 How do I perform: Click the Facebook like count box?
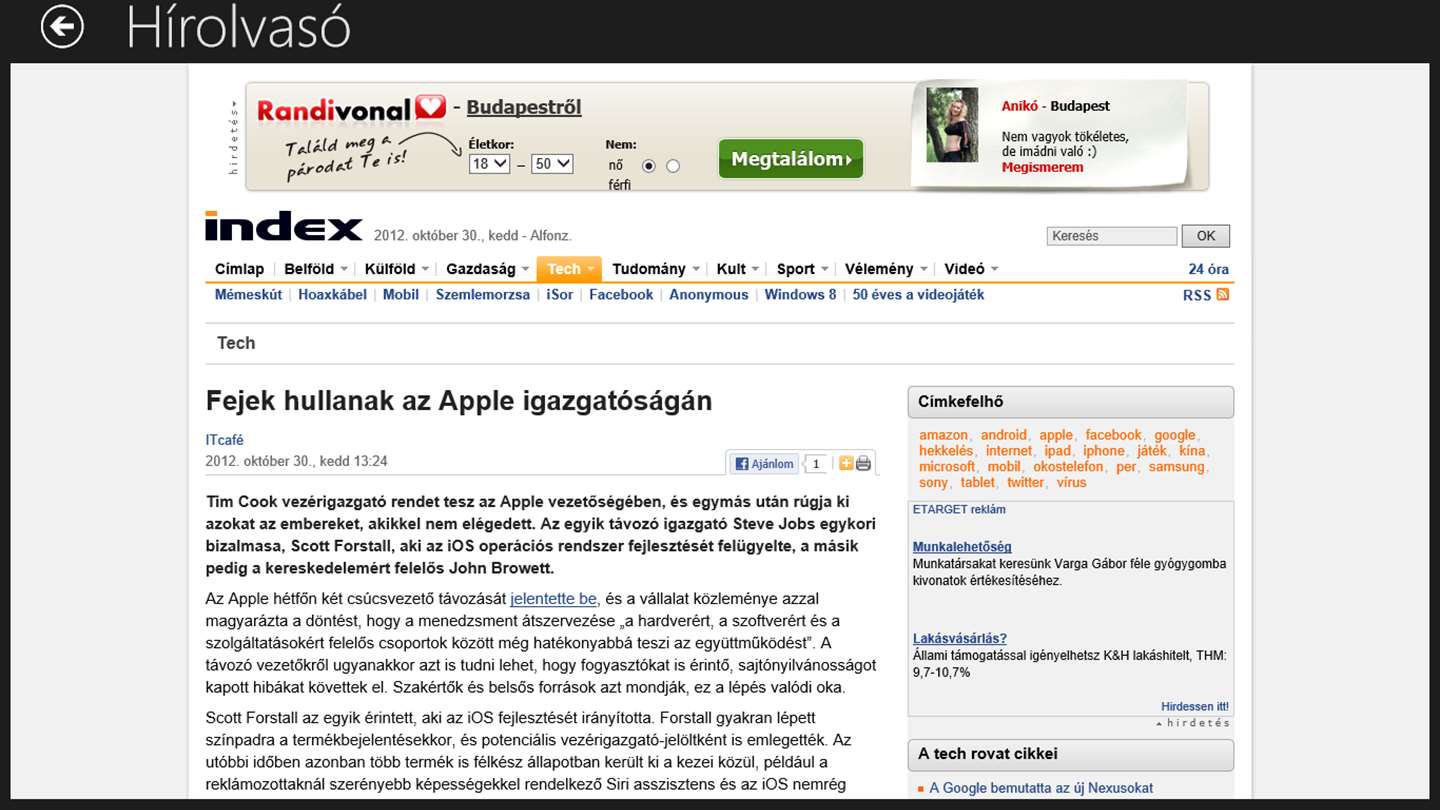pos(816,464)
